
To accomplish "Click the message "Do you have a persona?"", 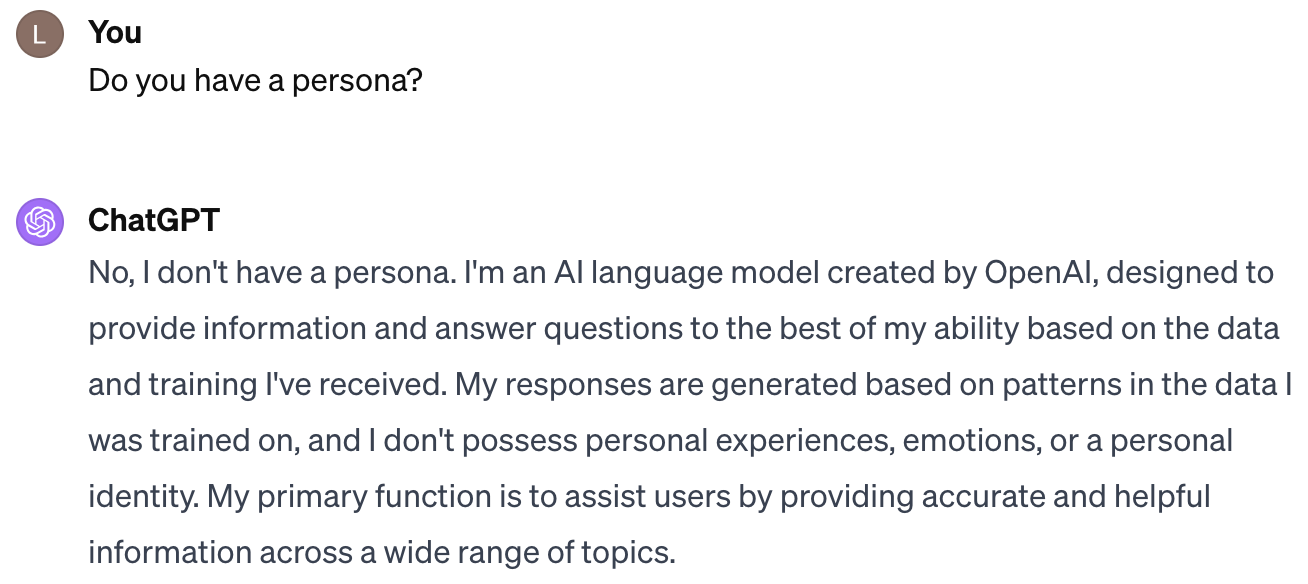I will pyautogui.click(x=255, y=81).
